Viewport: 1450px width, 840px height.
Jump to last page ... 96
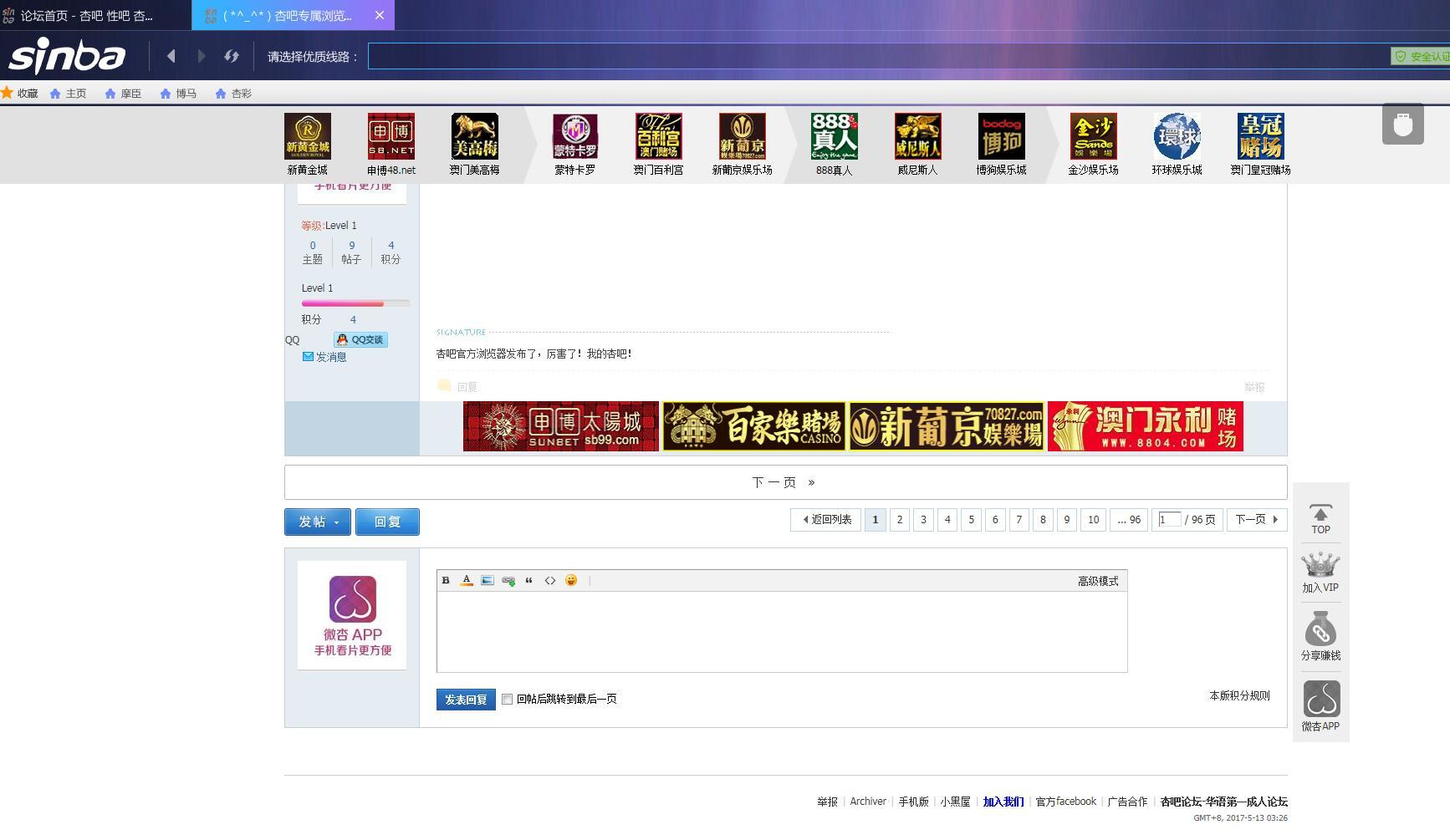click(1129, 520)
